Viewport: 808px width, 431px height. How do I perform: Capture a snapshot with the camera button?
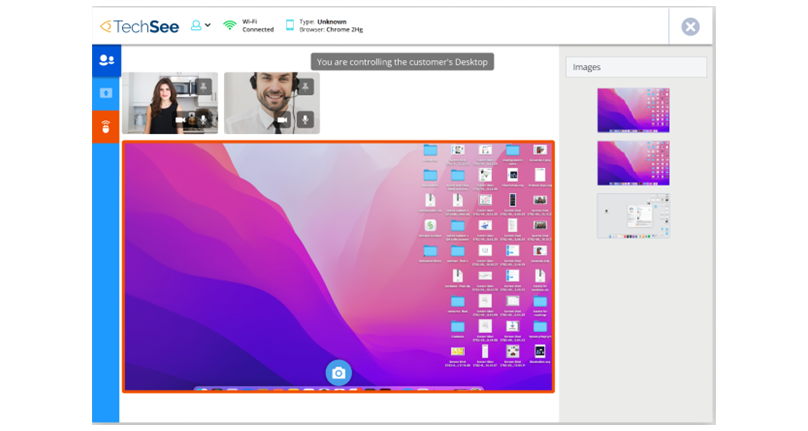point(338,373)
